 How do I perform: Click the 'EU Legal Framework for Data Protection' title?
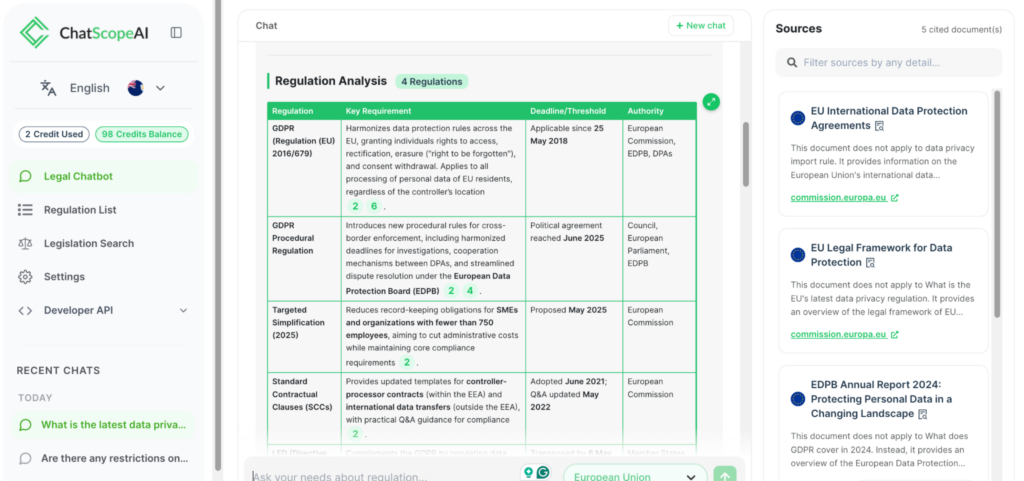(x=881, y=255)
